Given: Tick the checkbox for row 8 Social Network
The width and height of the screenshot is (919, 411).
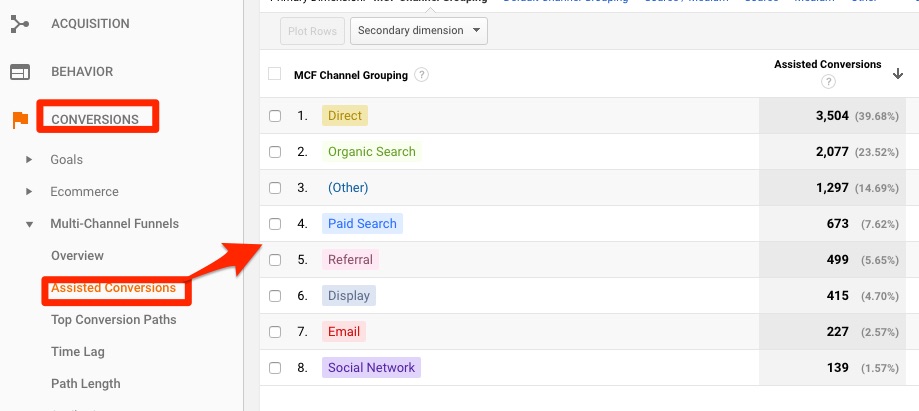Looking at the screenshot, I should [275, 368].
